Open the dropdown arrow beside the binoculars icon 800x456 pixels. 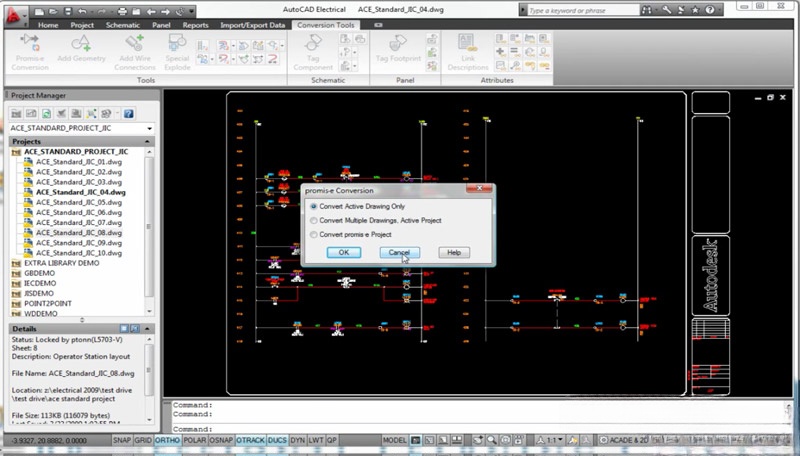coord(656,10)
